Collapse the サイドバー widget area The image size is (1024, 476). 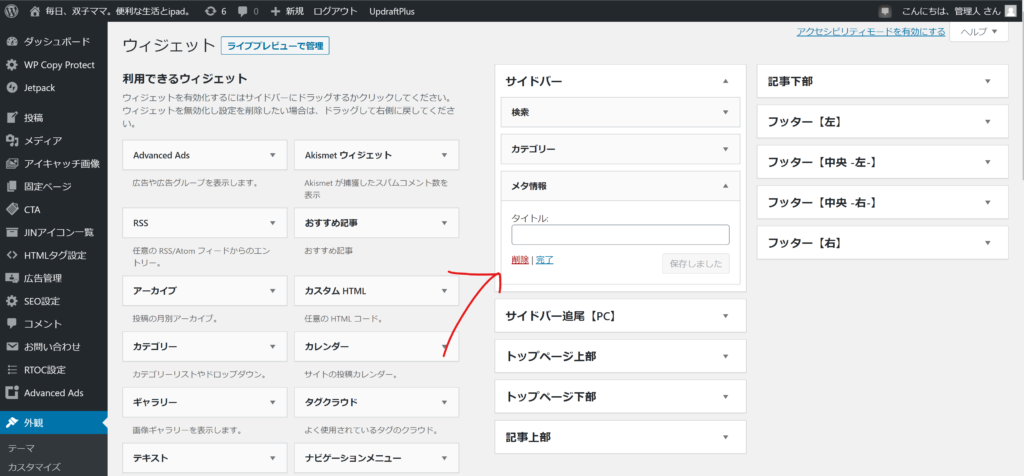click(x=725, y=81)
